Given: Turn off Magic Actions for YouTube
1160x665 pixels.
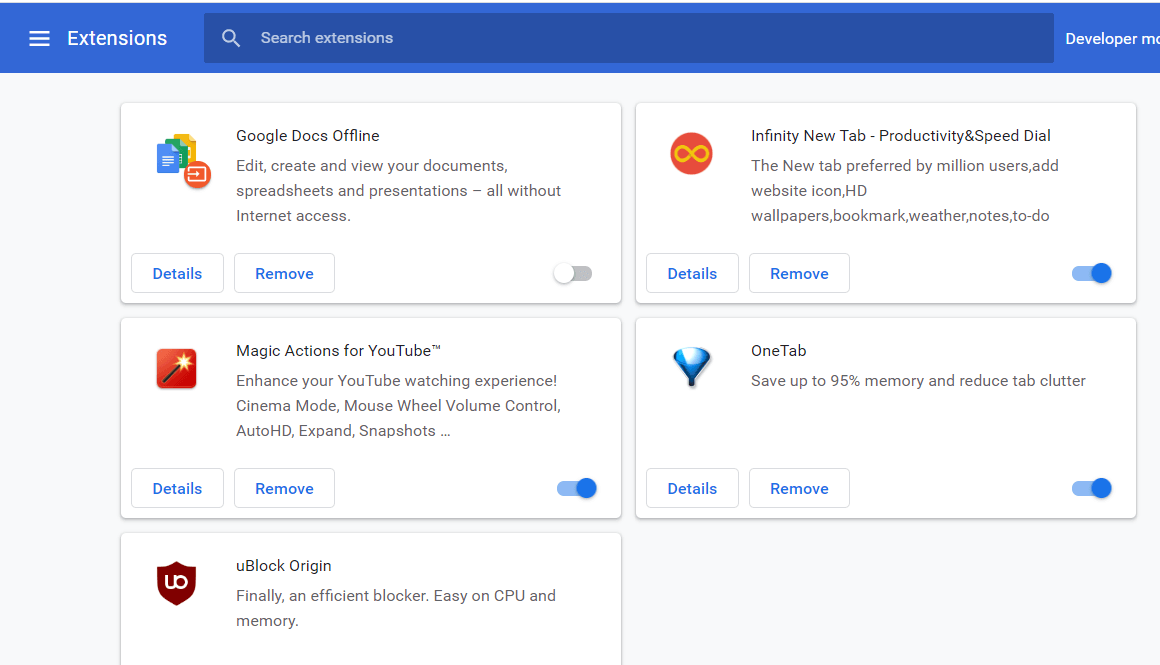Looking at the screenshot, I should 577,488.
